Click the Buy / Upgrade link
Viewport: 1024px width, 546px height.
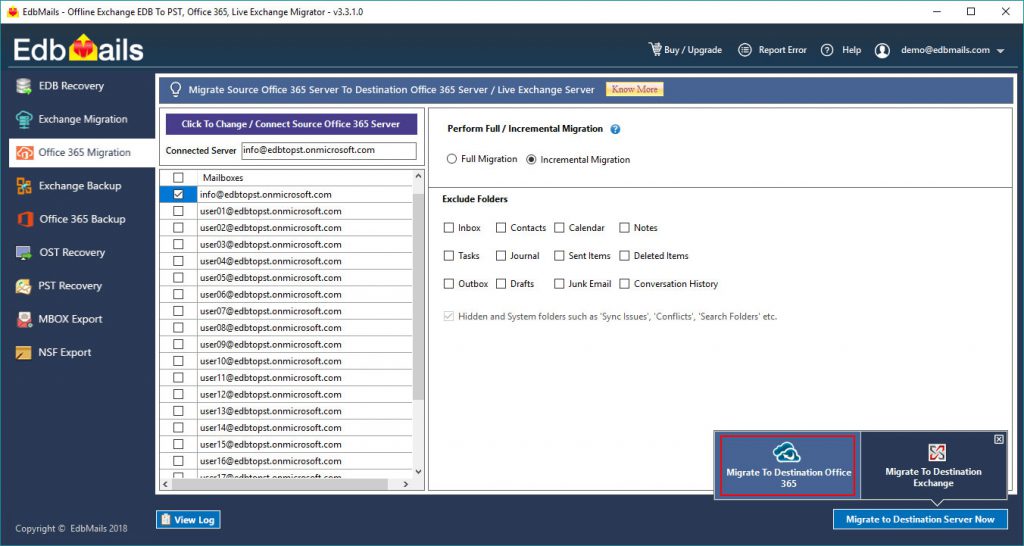click(x=693, y=50)
